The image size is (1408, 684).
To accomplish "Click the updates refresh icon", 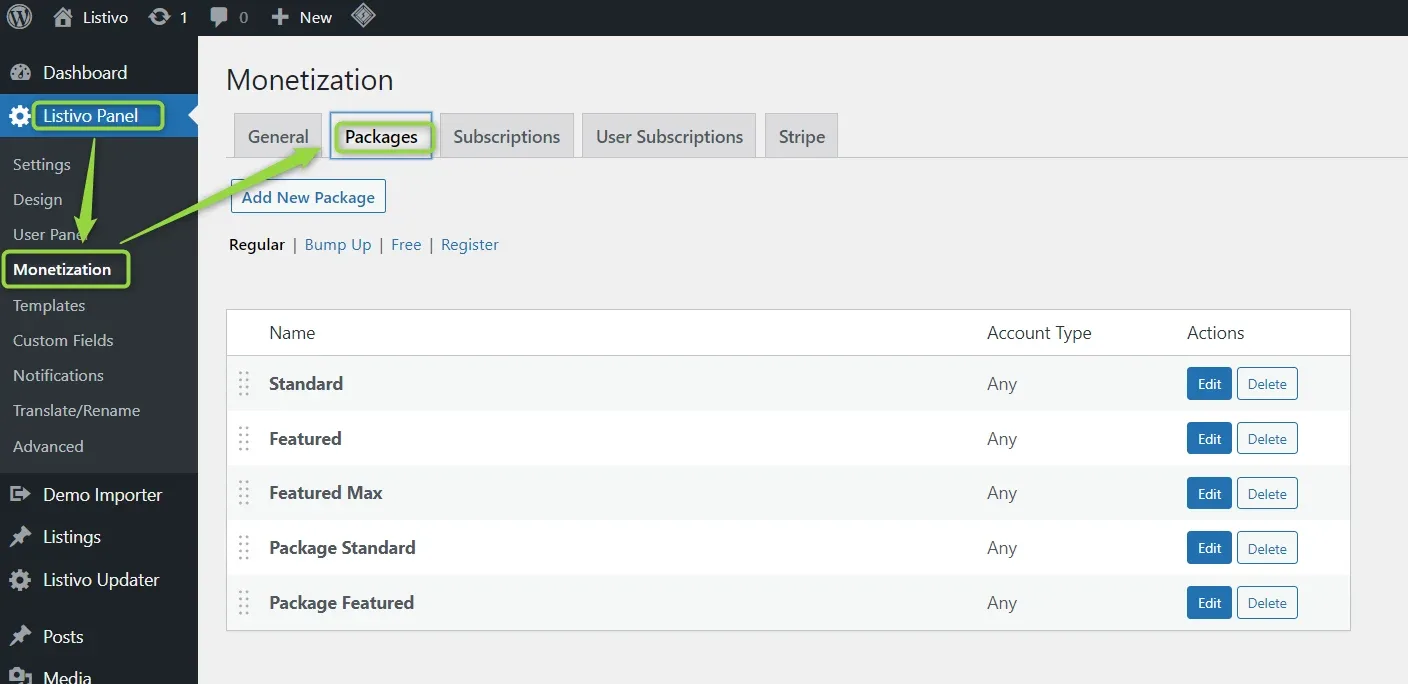I will point(159,17).
